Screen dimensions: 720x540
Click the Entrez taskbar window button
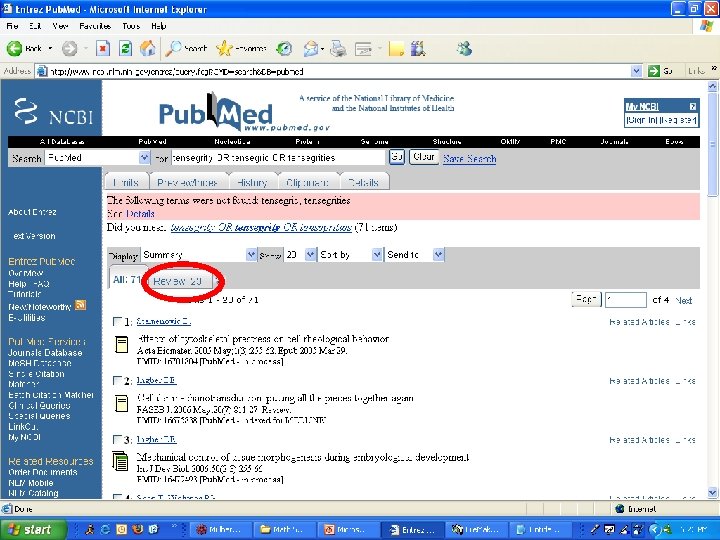411,530
